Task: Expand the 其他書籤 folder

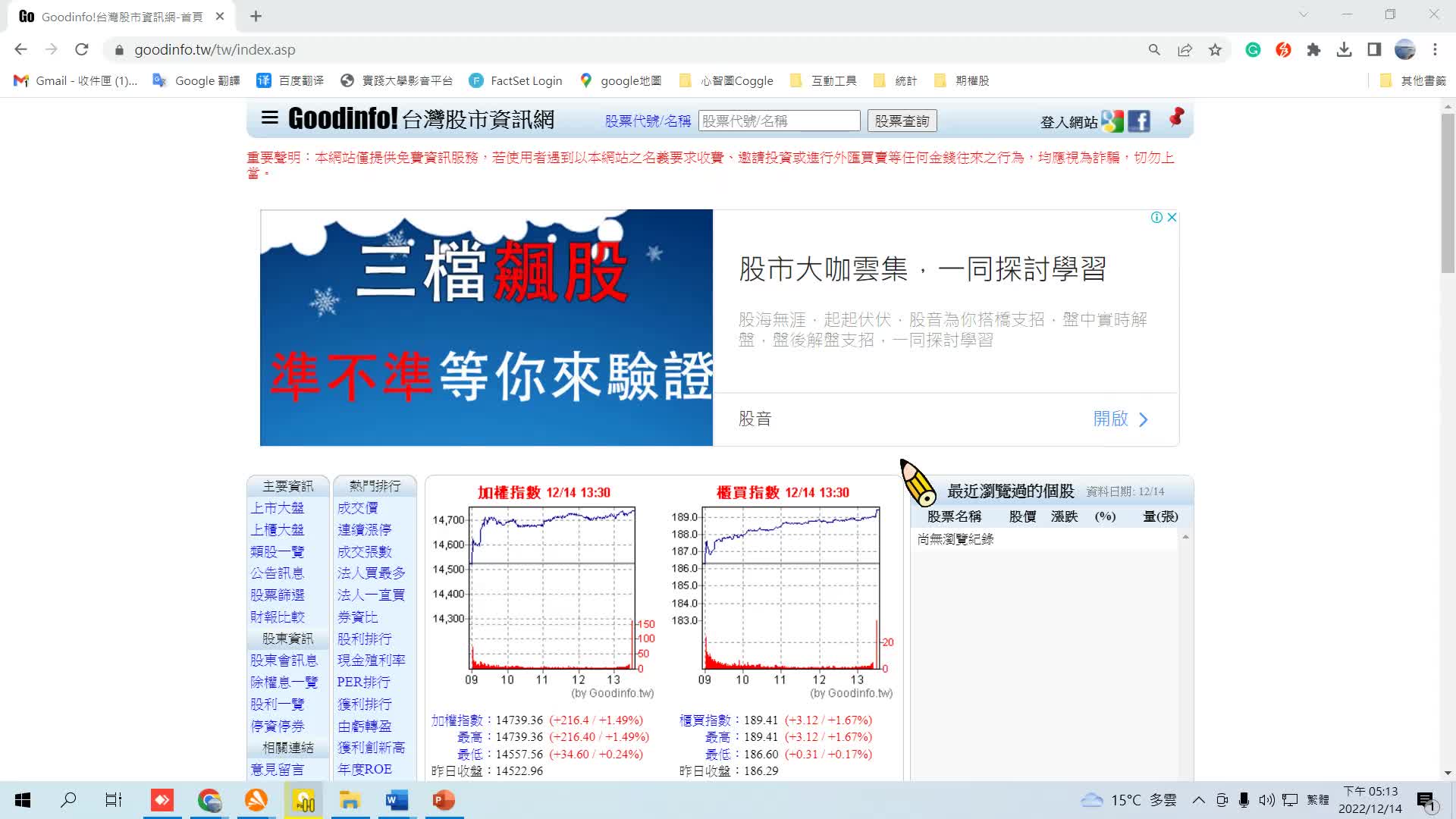Action: [1413, 80]
